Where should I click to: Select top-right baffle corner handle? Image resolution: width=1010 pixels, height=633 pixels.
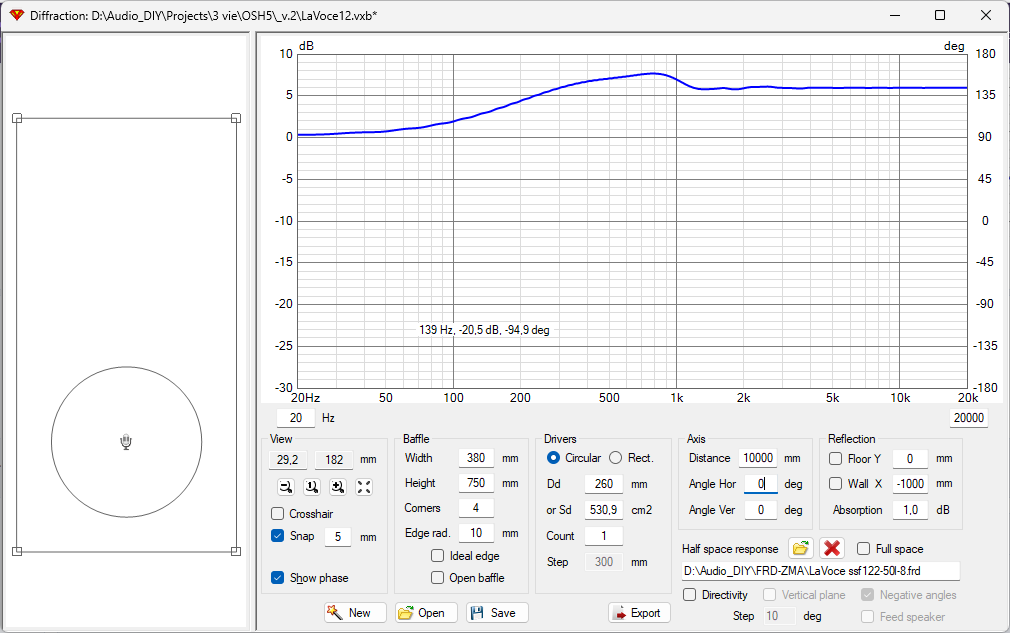click(236, 118)
